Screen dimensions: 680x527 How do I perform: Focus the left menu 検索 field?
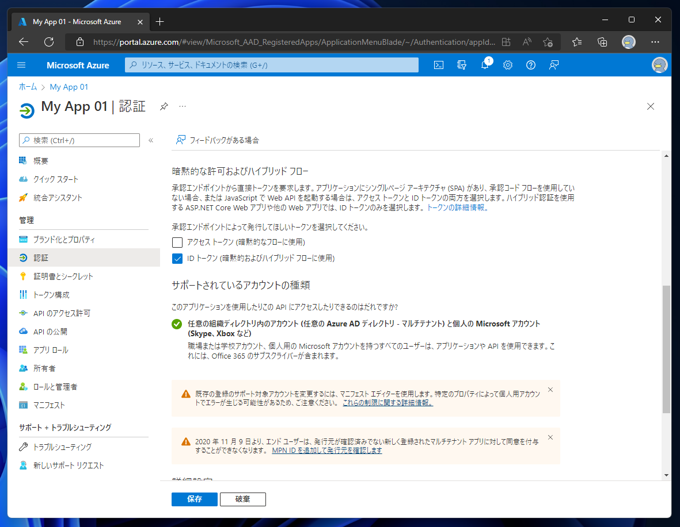(x=79, y=140)
